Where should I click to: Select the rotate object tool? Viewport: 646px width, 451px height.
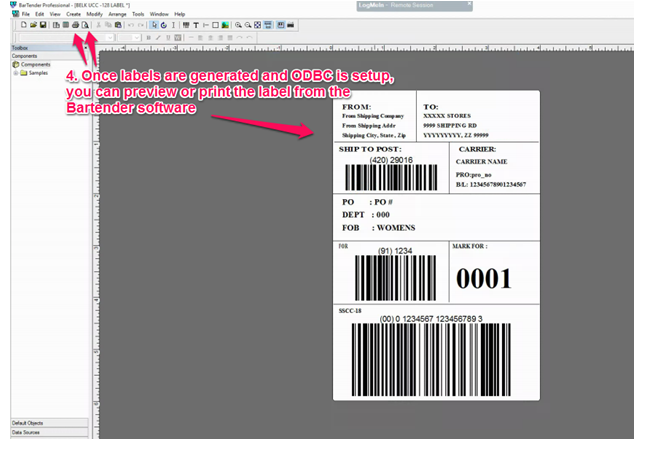pos(164,25)
